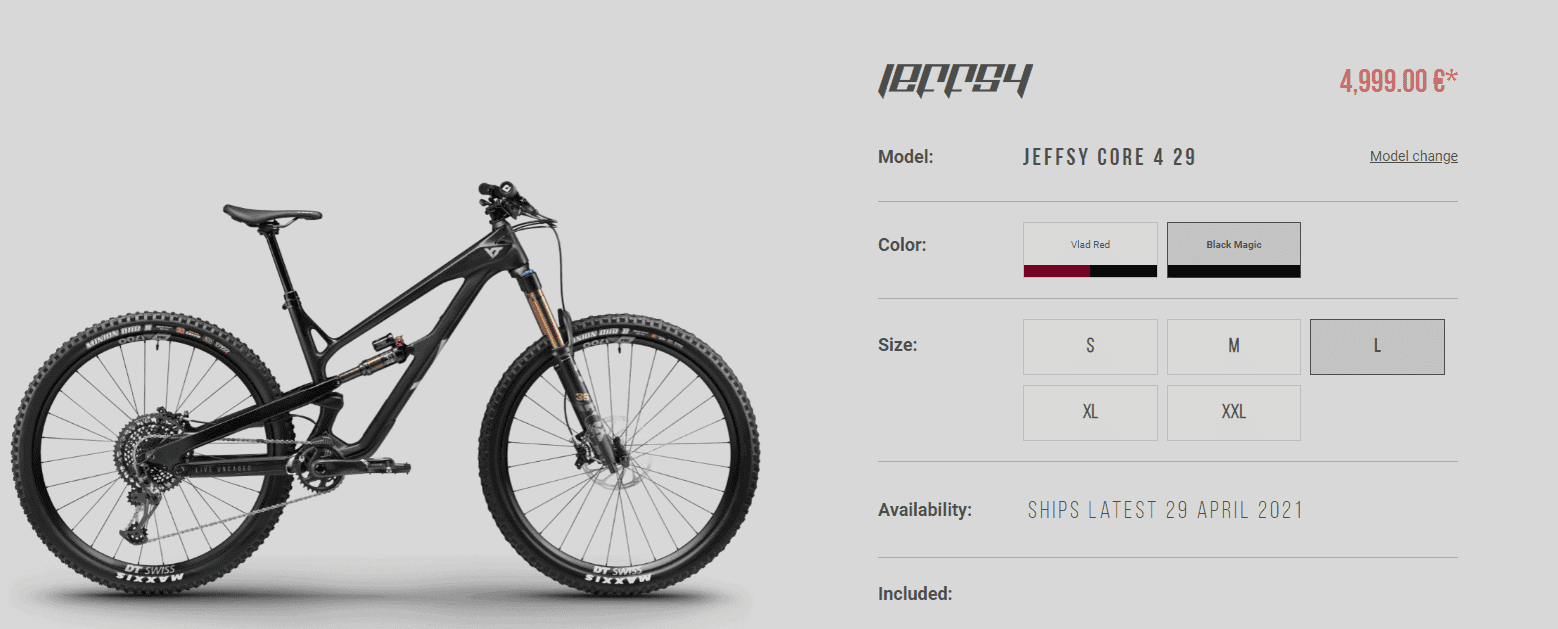Screen dimensions: 1558x629
Task: Choose the Vlad Red color option
Action: [1090, 250]
